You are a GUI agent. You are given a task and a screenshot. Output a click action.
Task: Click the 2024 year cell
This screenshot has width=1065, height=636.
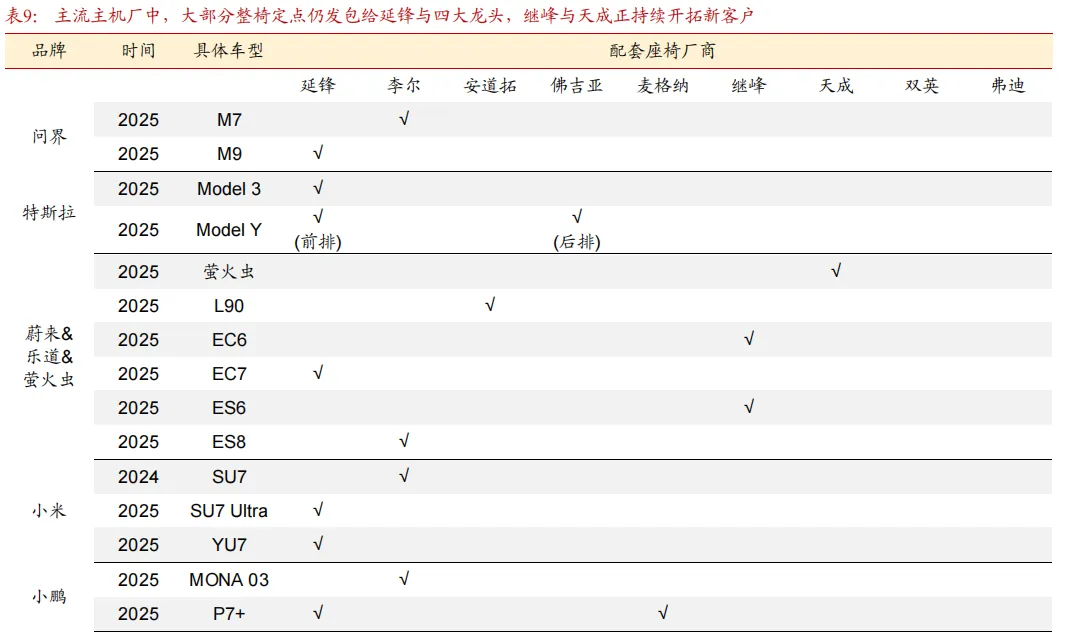(139, 477)
